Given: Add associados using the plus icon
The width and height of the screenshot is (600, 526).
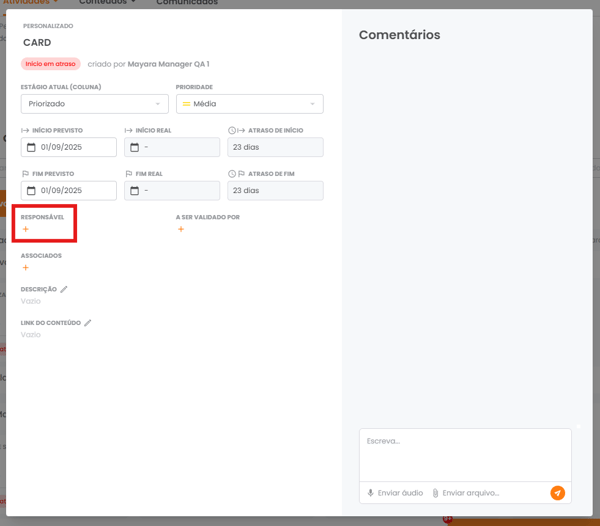Looking at the screenshot, I should [x=26, y=268].
